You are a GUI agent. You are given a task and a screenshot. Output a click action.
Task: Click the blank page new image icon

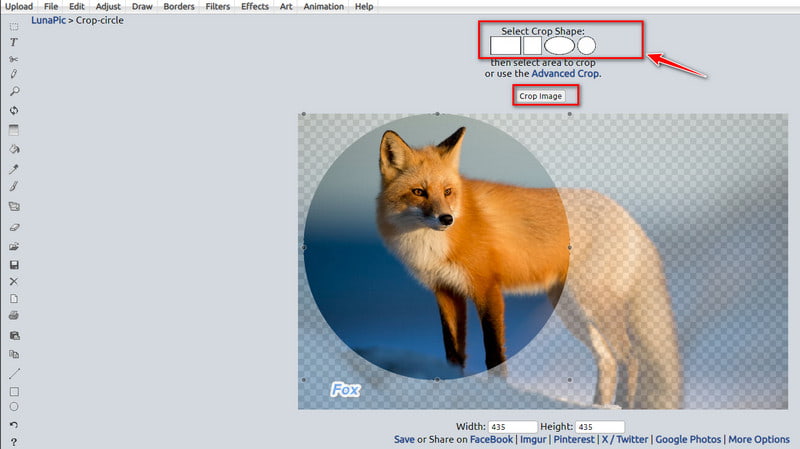(14, 298)
